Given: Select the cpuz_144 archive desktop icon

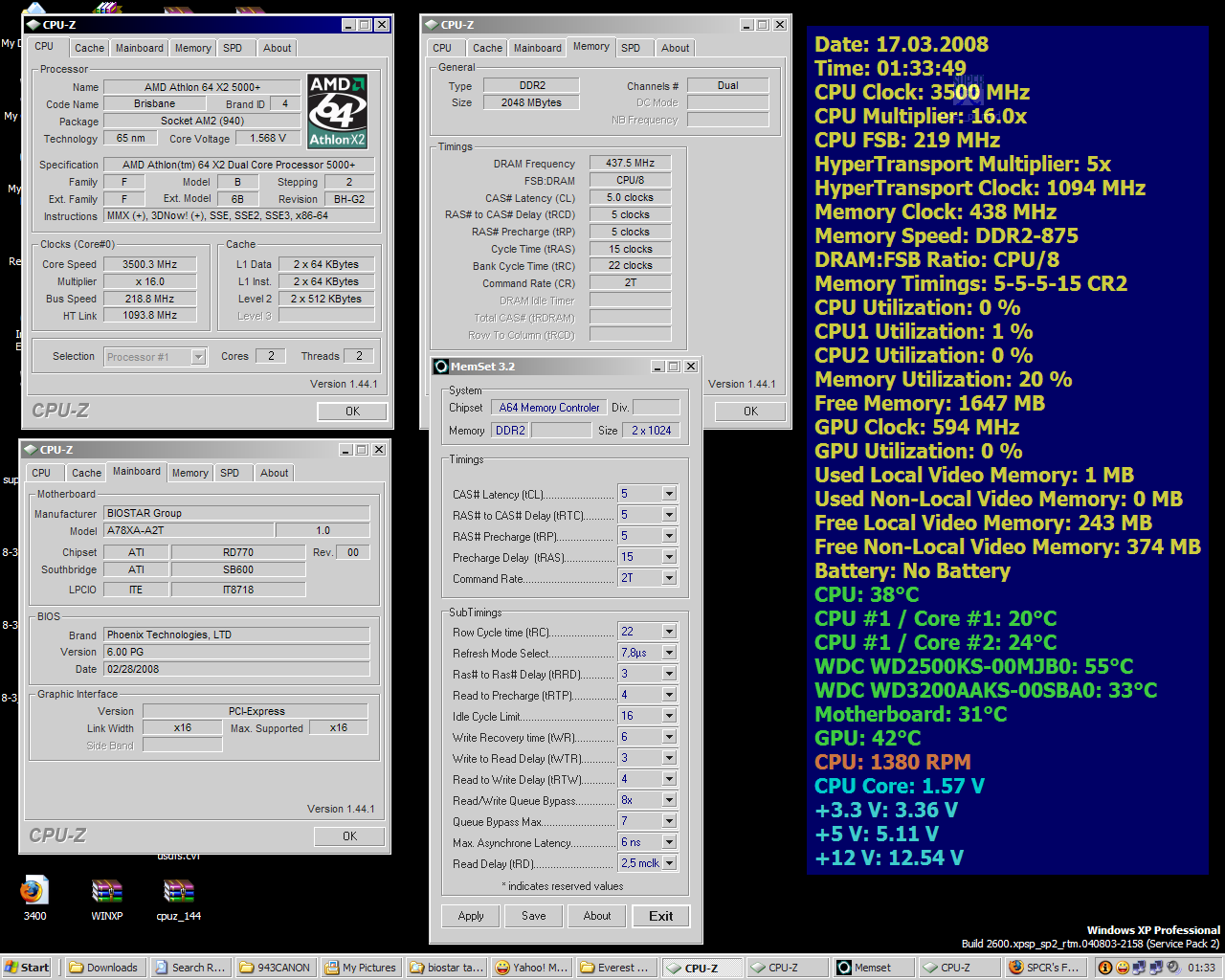Looking at the screenshot, I should (179, 898).
